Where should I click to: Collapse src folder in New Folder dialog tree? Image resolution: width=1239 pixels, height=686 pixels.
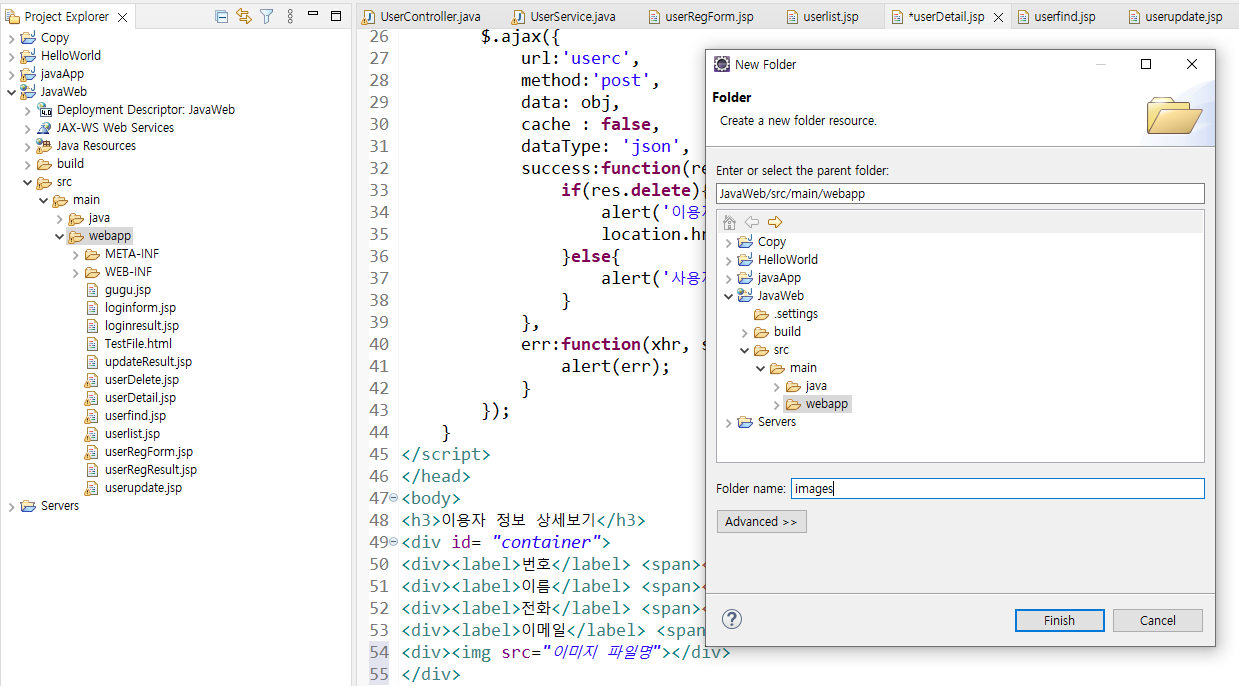click(x=745, y=350)
